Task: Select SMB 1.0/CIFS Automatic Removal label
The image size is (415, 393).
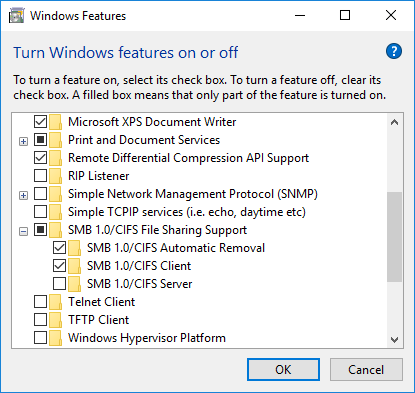Action: point(176,248)
